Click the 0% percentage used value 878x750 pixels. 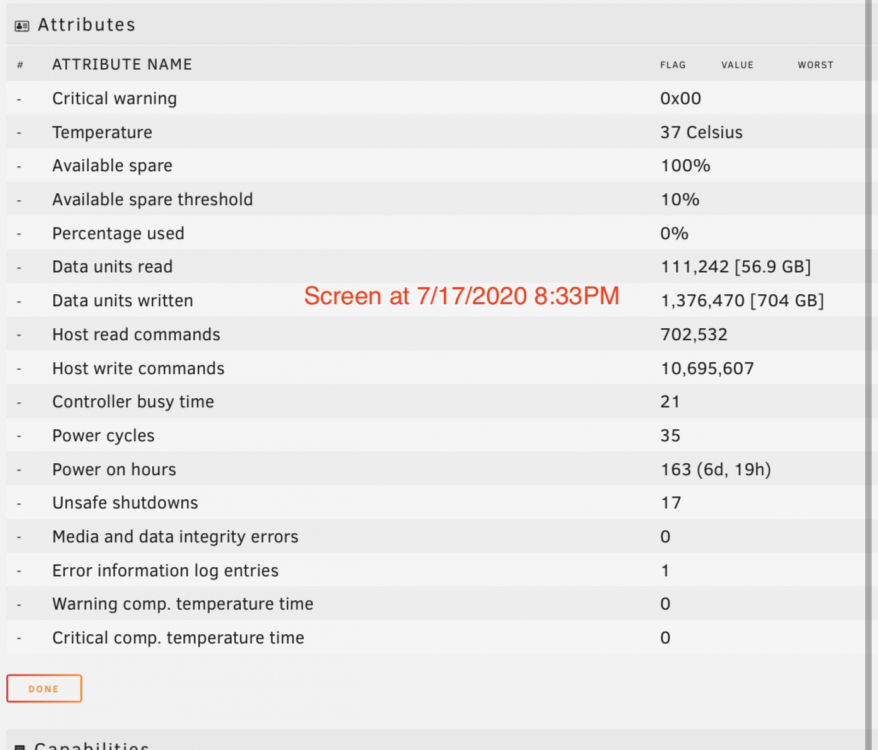click(x=674, y=233)
